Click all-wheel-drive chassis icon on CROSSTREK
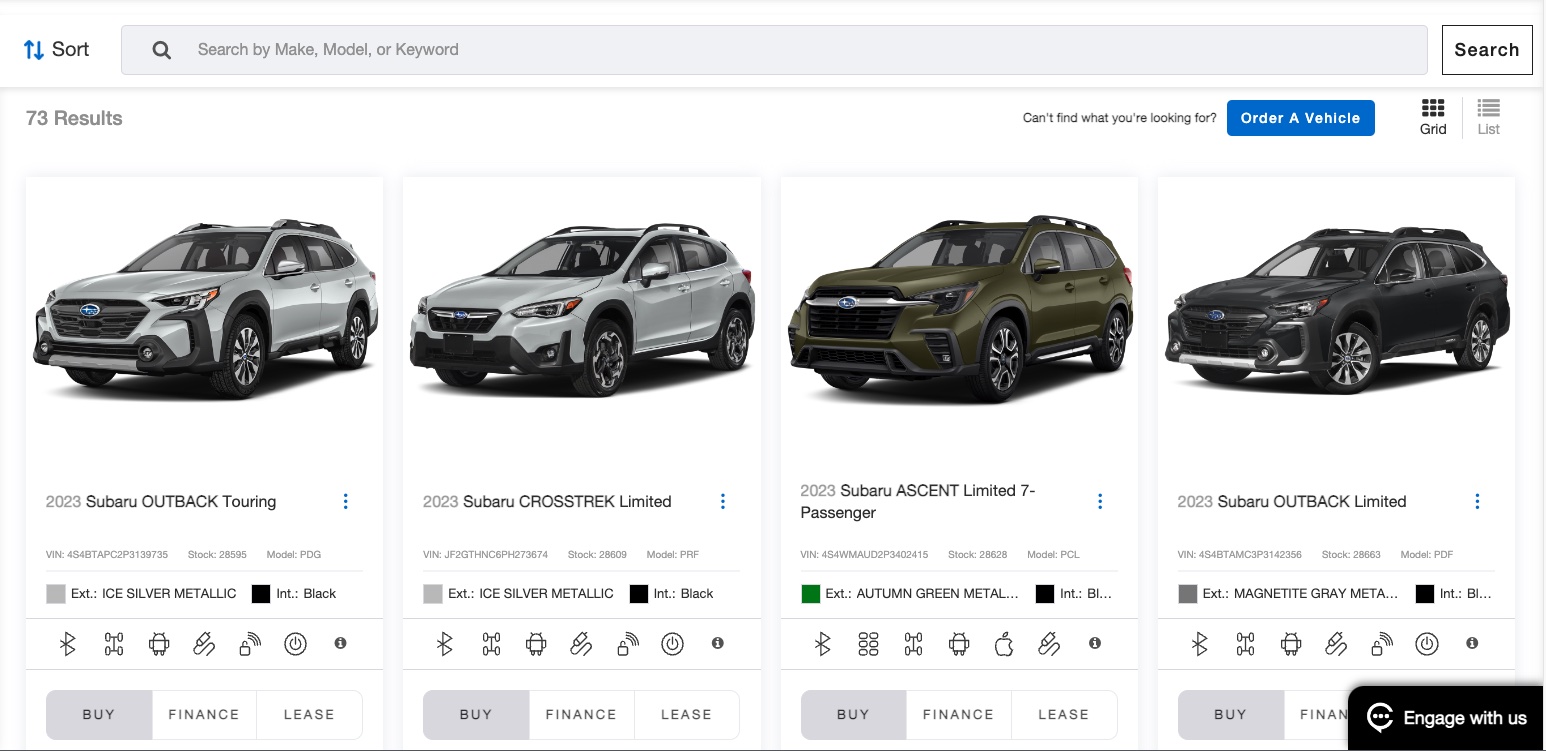This screenshot has height=751, width=1546. pyautogui.click(x=491, y=644)
